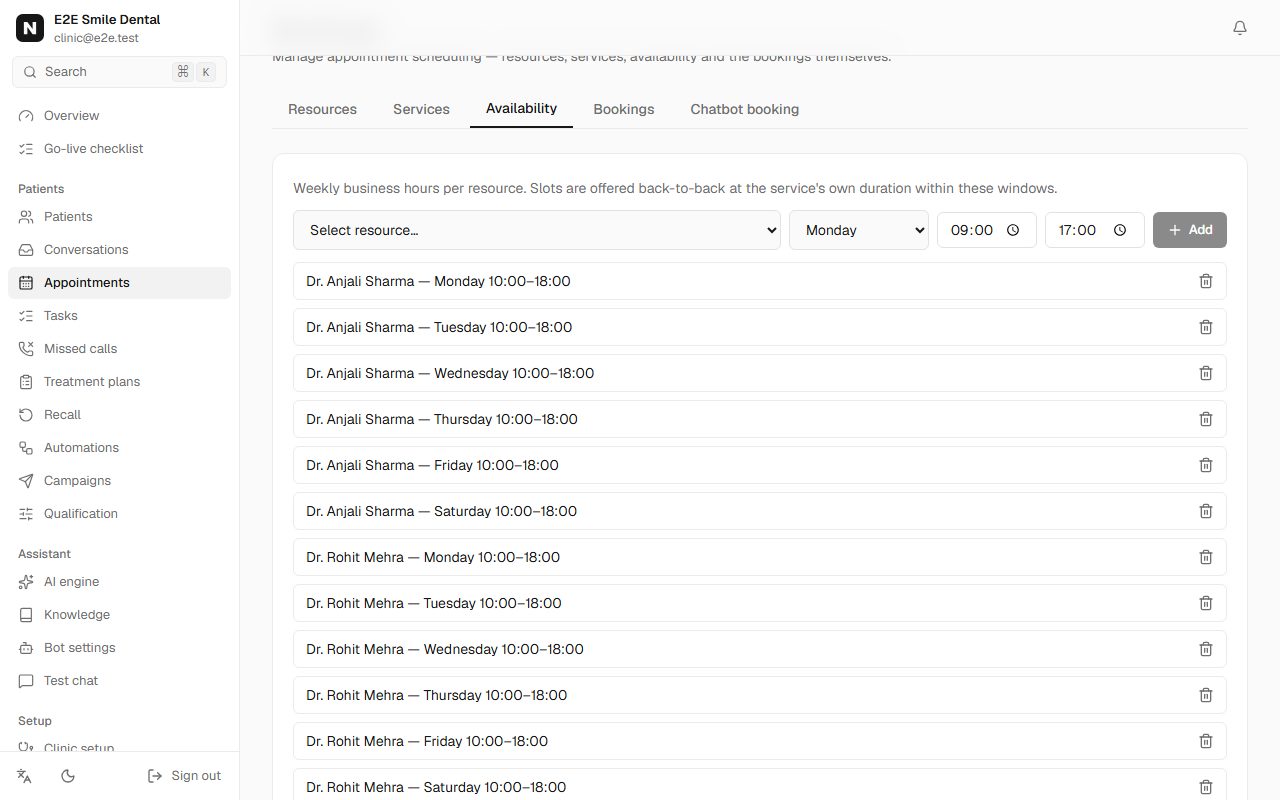The height and width of the screenshot is (800, 1280).
Task: Remove Dr. Rohit Mehra Wednesday slot
Action: tap(1206, 649)
